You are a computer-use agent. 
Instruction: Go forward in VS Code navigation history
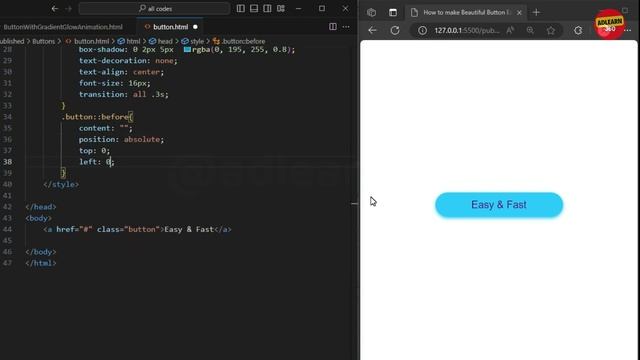69,9
